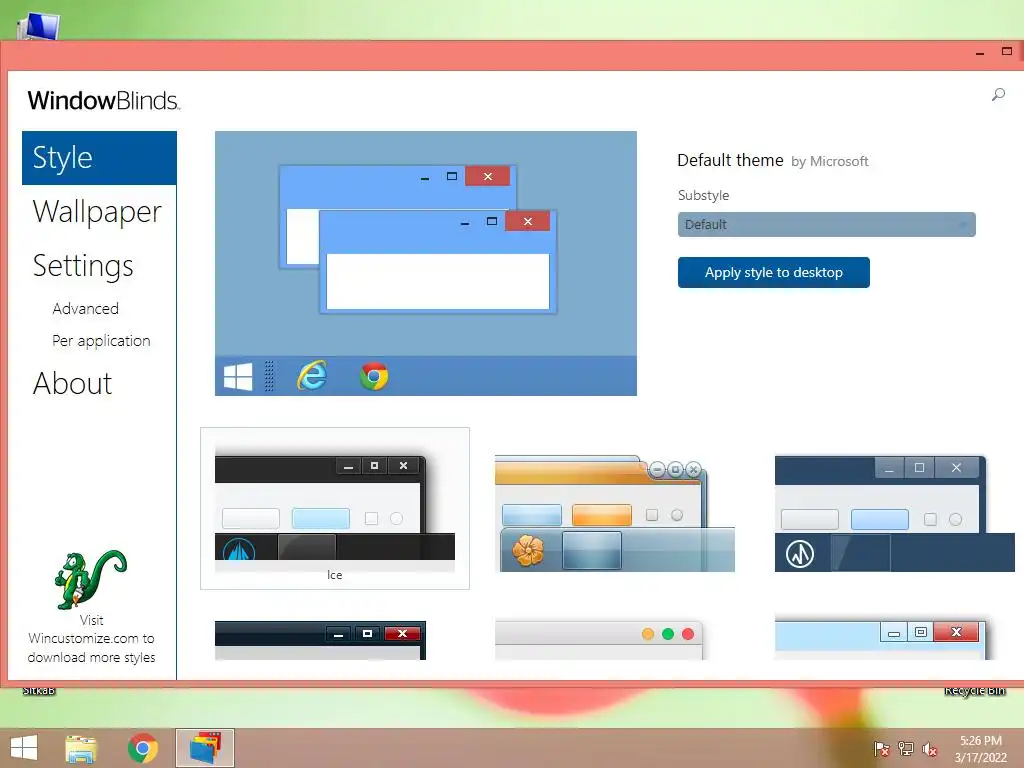Viewport: 1024px width, 768px height.
Task: Click the Default theme title text
Action: point(730,161)
